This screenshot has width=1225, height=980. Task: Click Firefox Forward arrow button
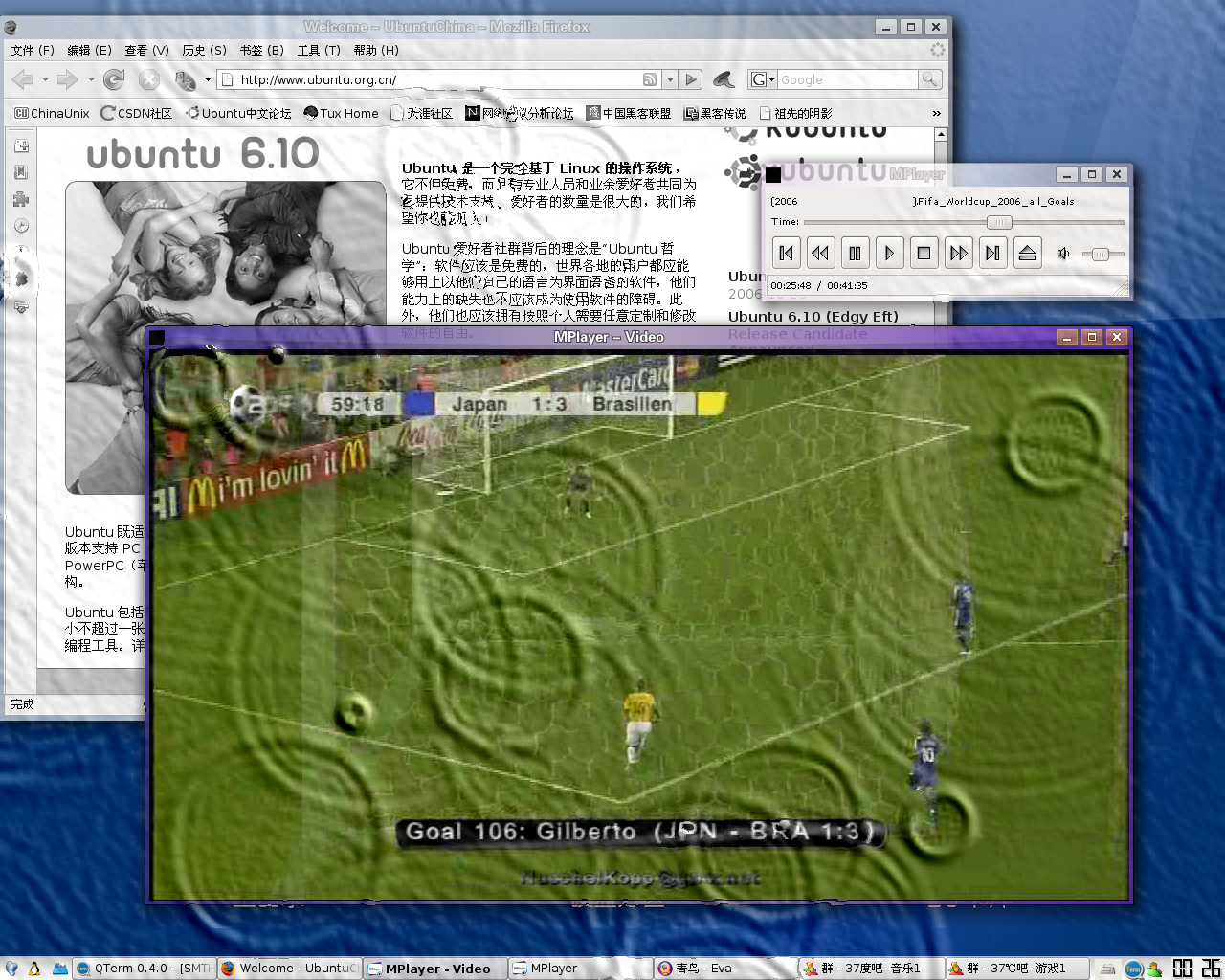coord(67,79)
